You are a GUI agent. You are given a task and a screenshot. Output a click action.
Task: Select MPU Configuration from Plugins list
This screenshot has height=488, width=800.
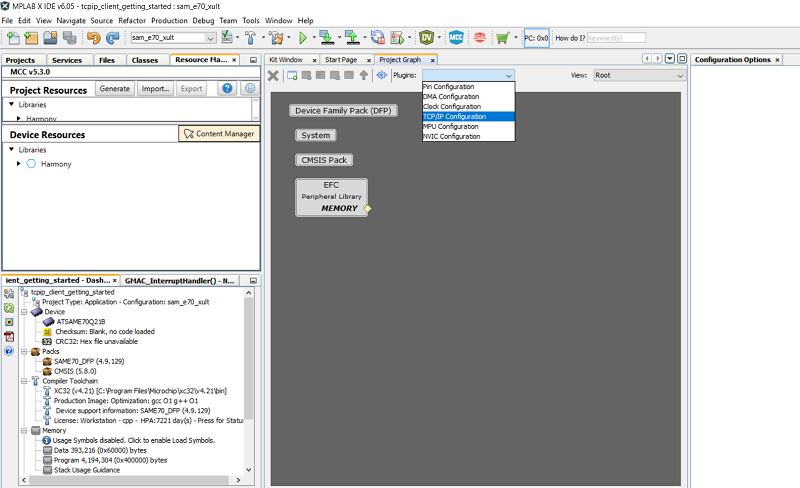pos(468,127)
